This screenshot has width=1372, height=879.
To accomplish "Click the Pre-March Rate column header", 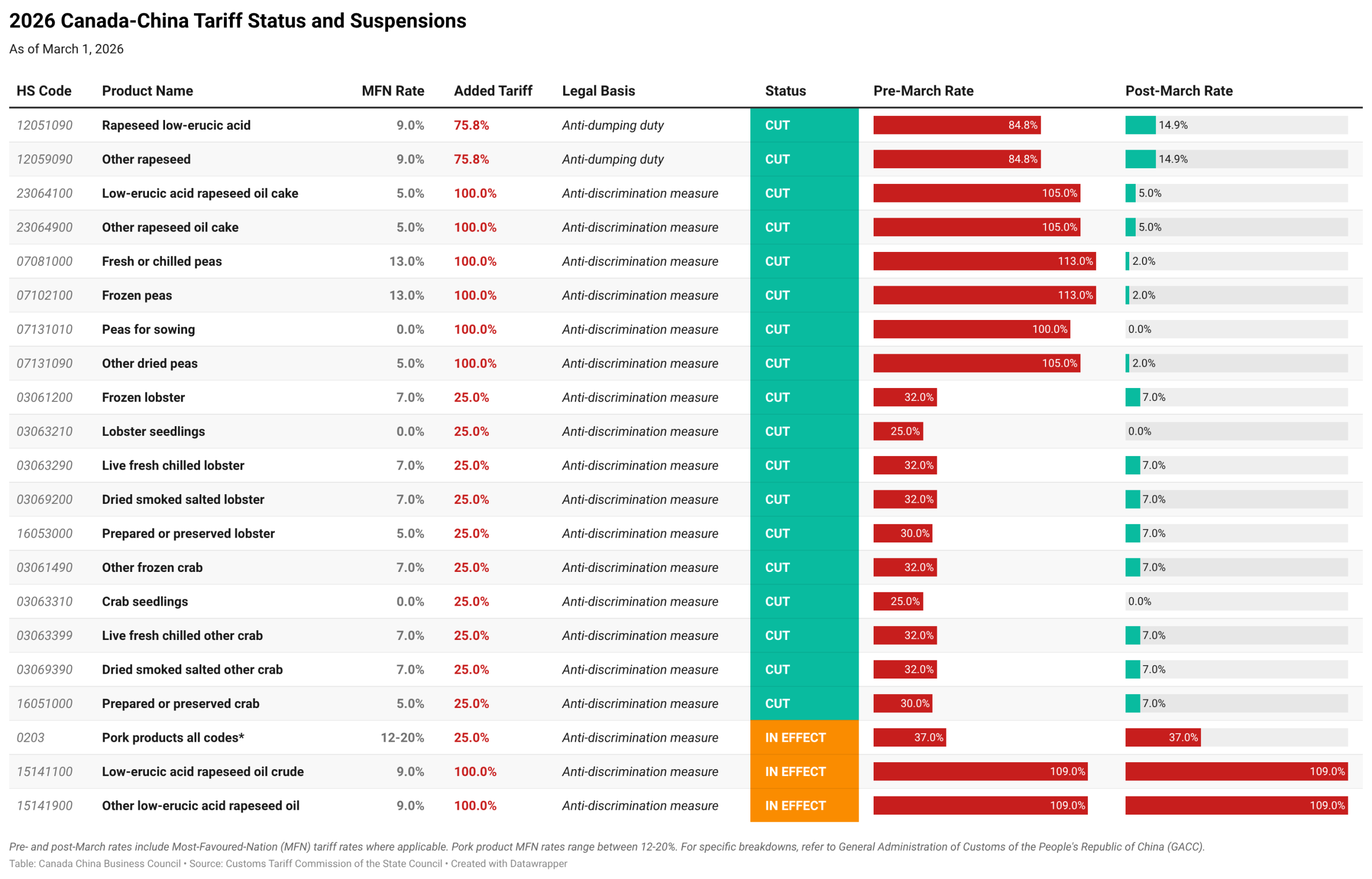I will 923,91.
